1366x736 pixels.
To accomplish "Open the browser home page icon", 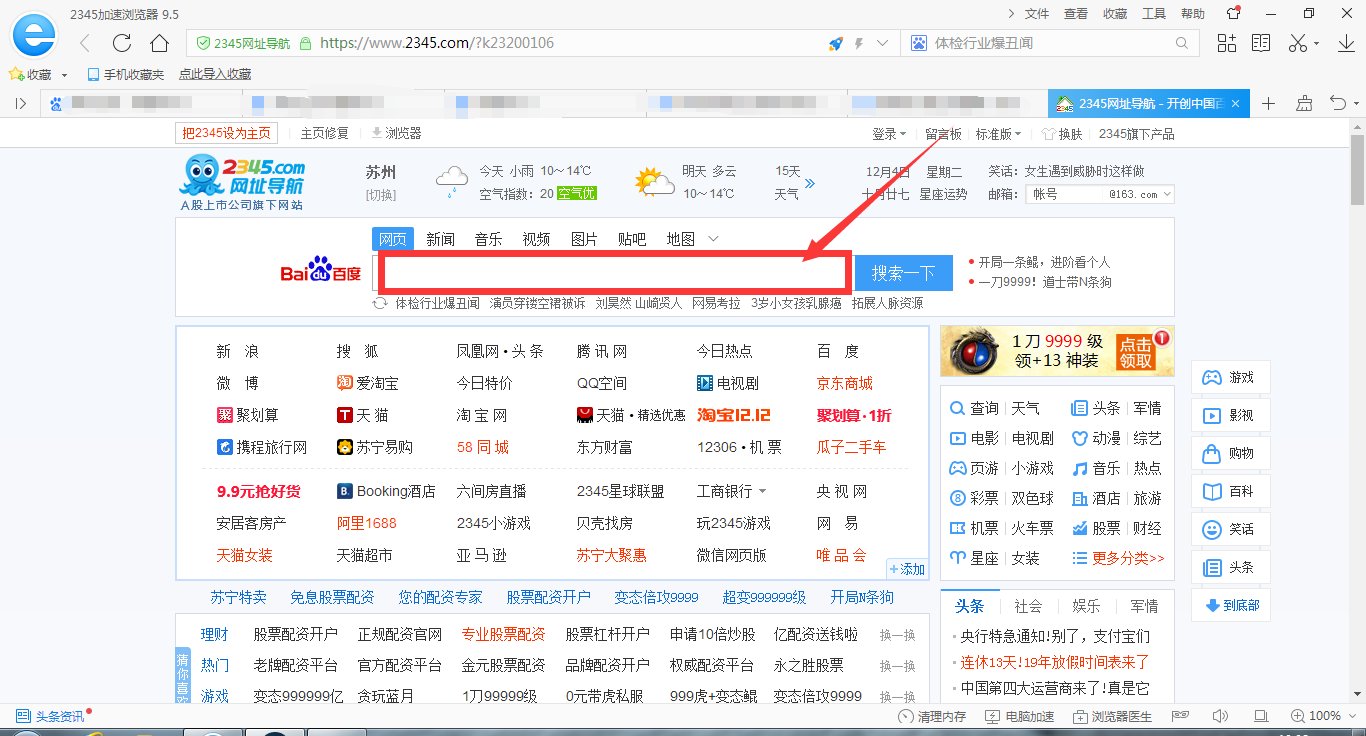I will tap(159, 42).
